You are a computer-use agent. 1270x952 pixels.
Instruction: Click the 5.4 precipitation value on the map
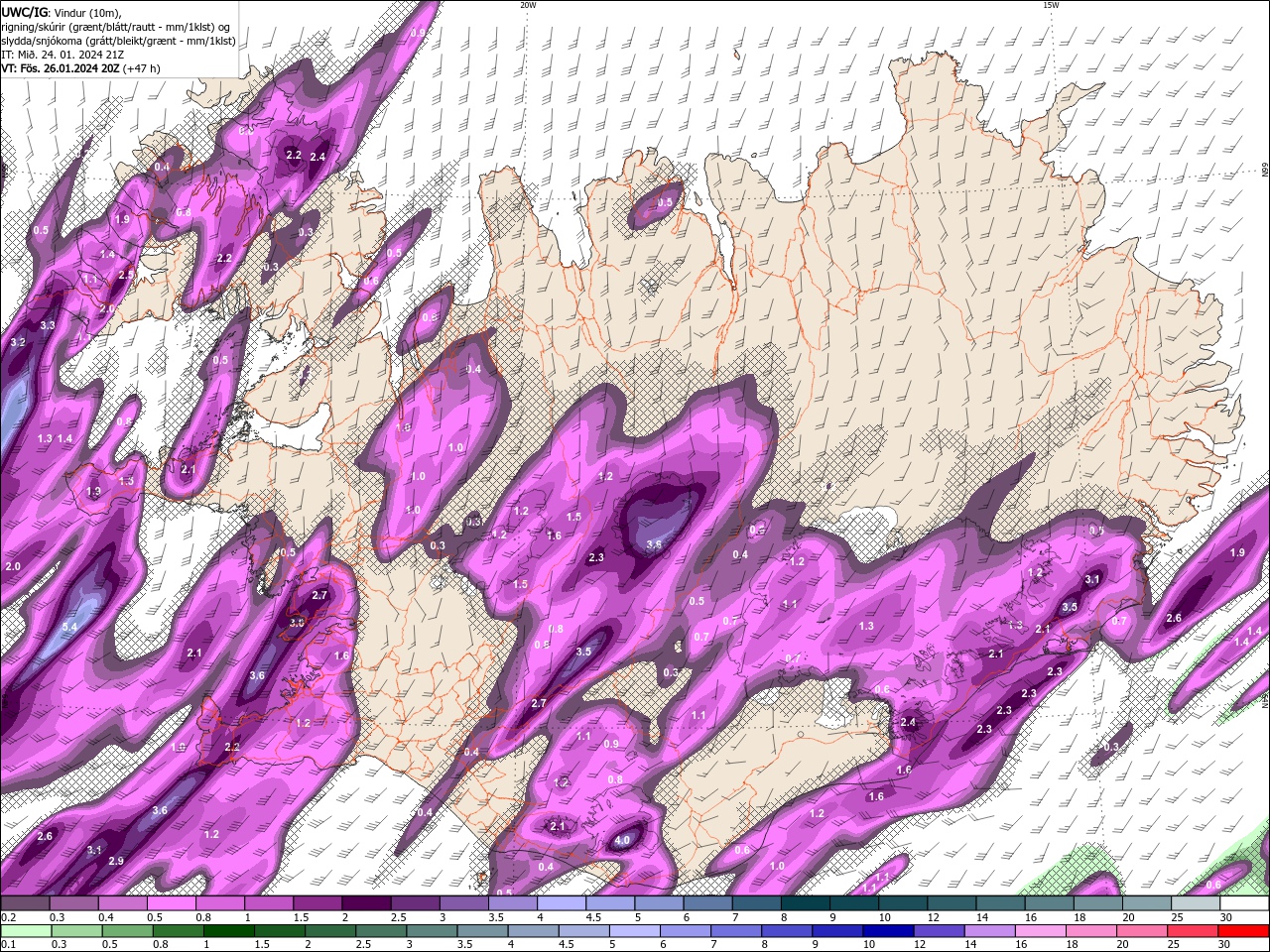pos(69,627)
